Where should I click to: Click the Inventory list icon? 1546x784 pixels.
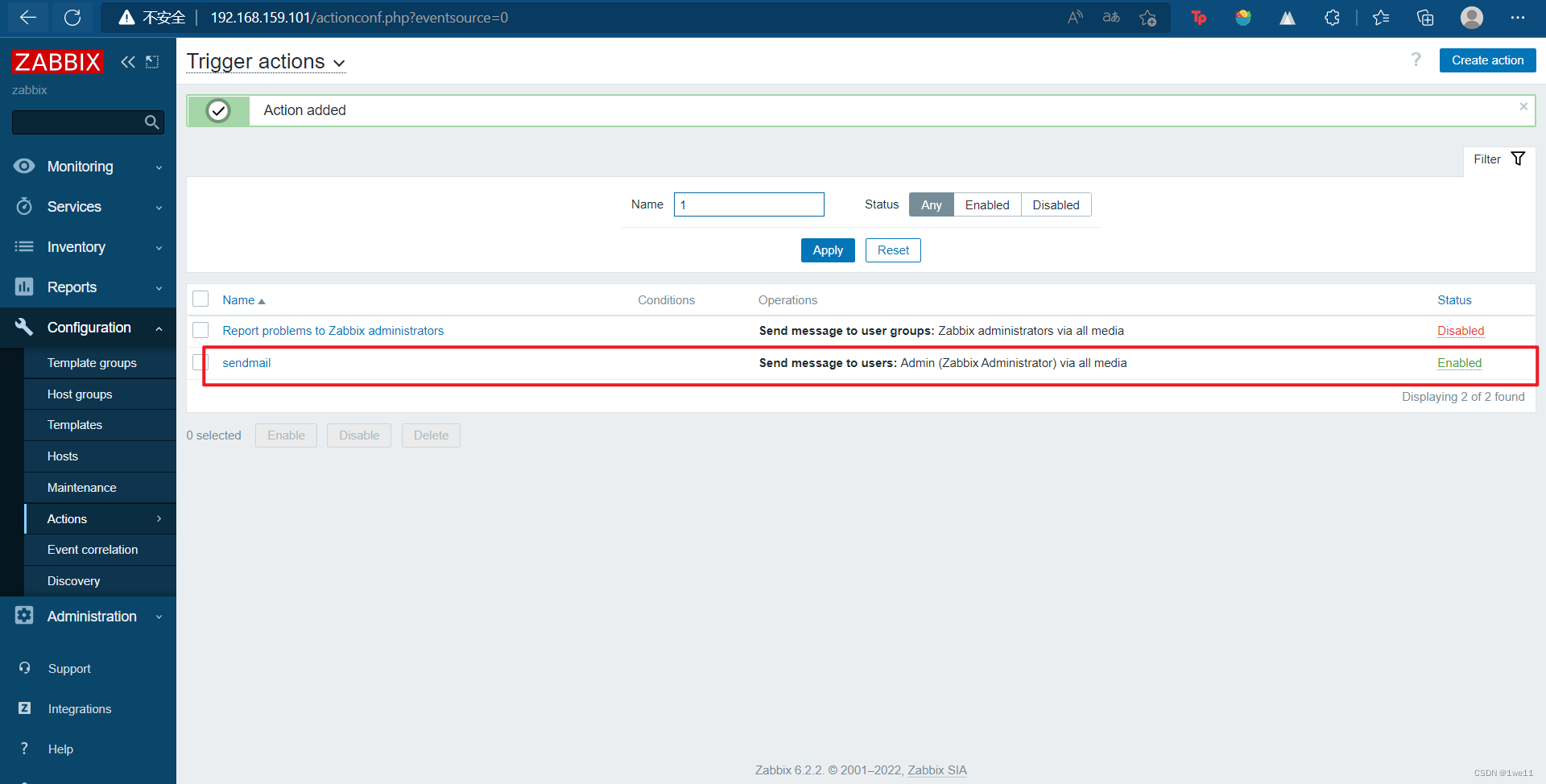click(24, 246)
